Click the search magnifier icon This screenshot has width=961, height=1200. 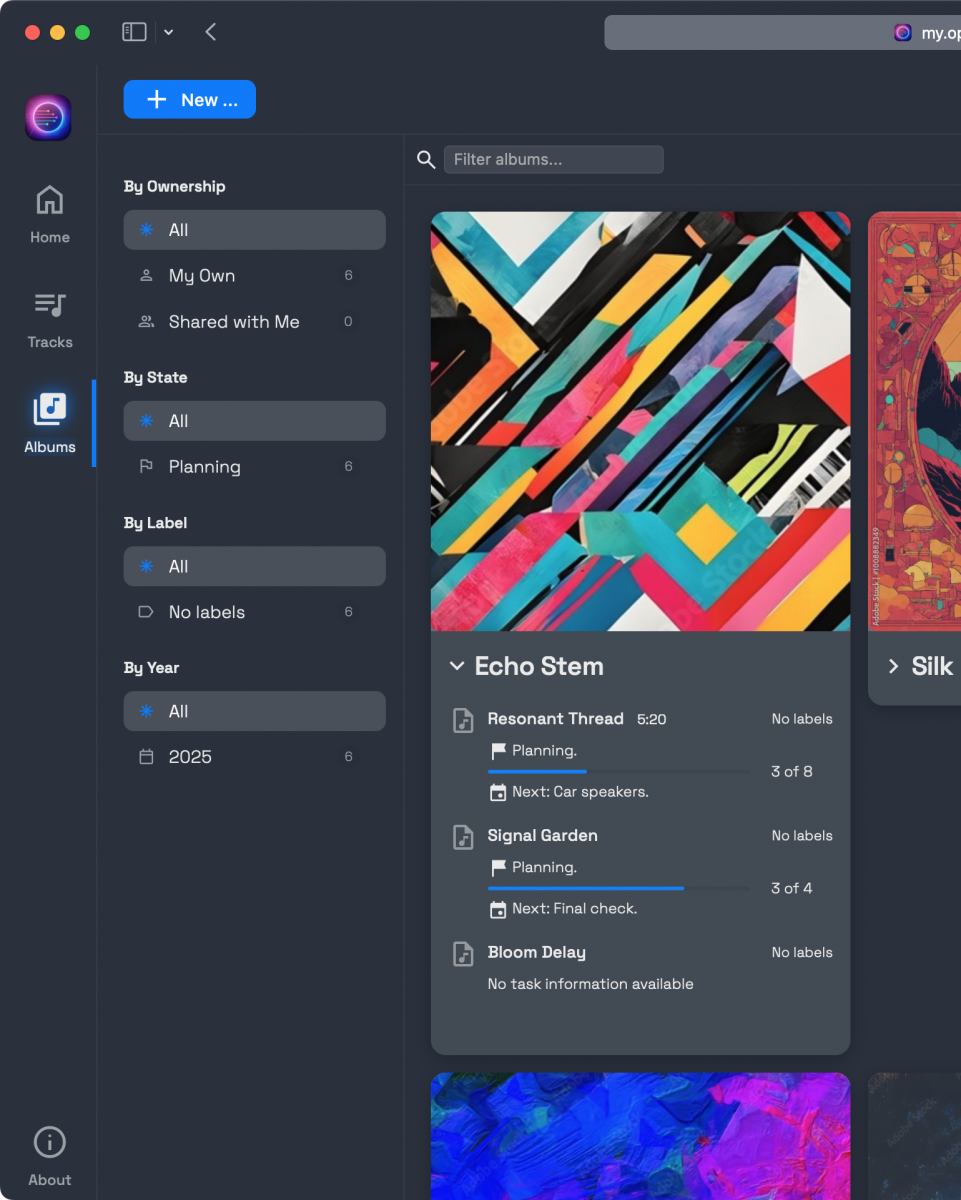426,160
